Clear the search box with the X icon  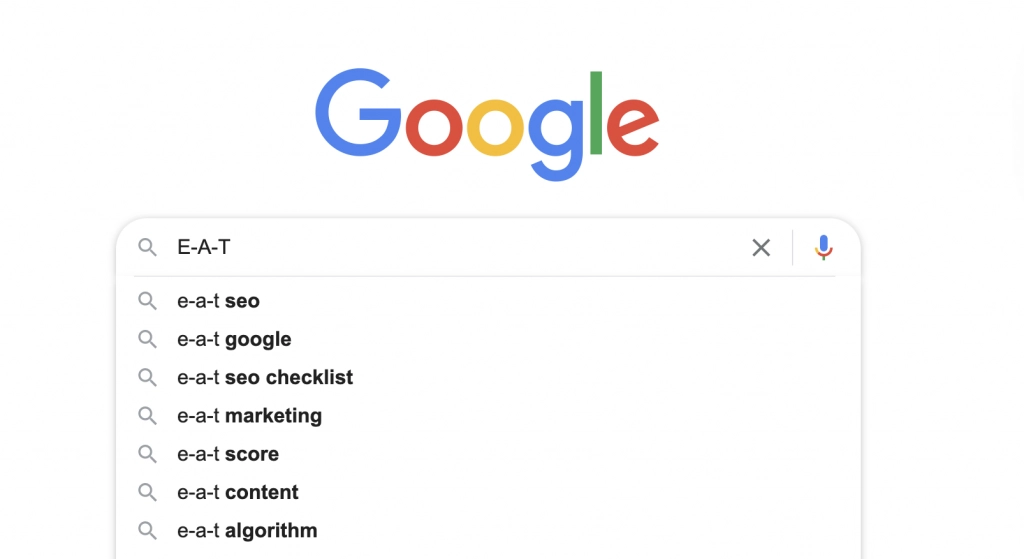tap(761, 248)
